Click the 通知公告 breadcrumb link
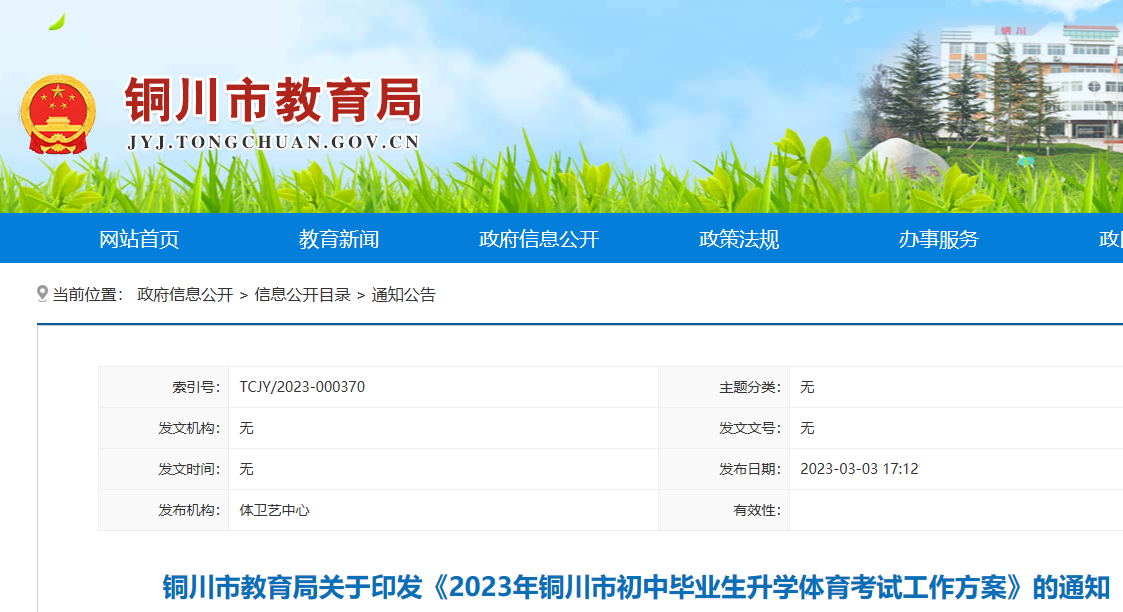Screen dimensions: 1123x612 point(404,295)
